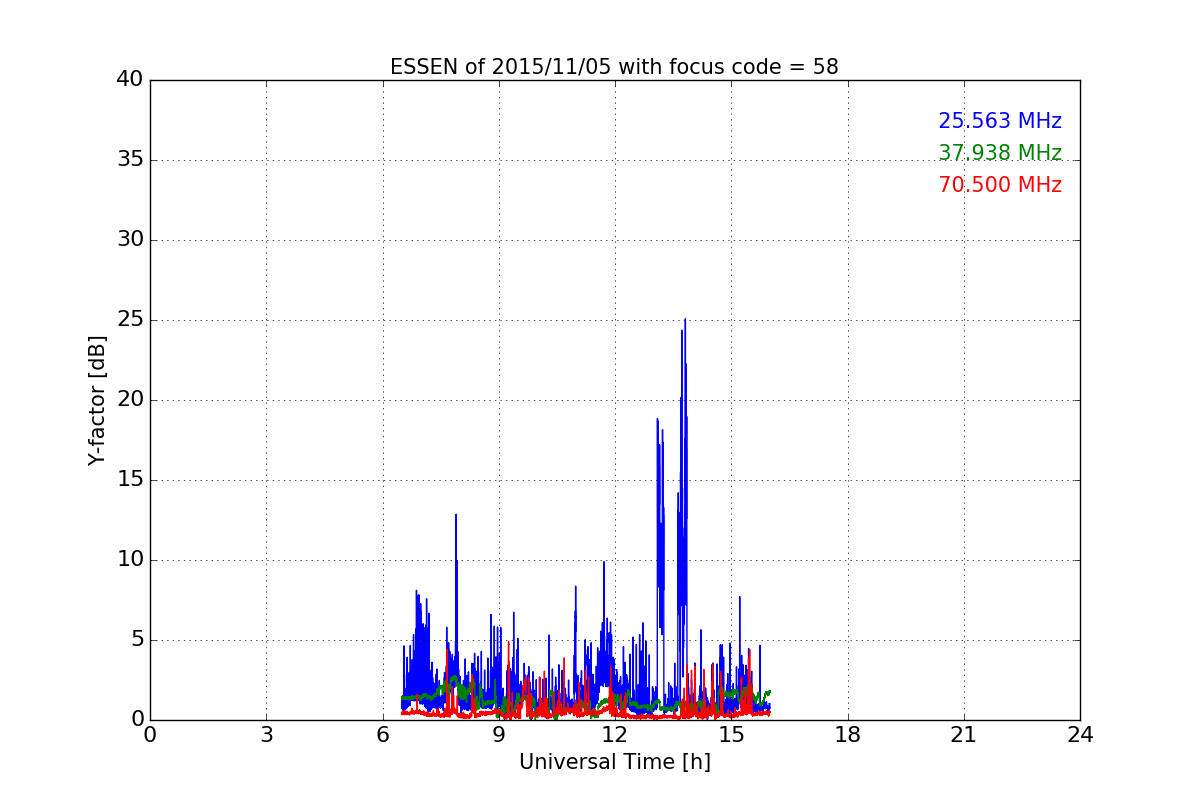The width and height of the screenshot is (1200, 800).
Task: Click the x-axis tick label 21
Action: click(964, 735)
